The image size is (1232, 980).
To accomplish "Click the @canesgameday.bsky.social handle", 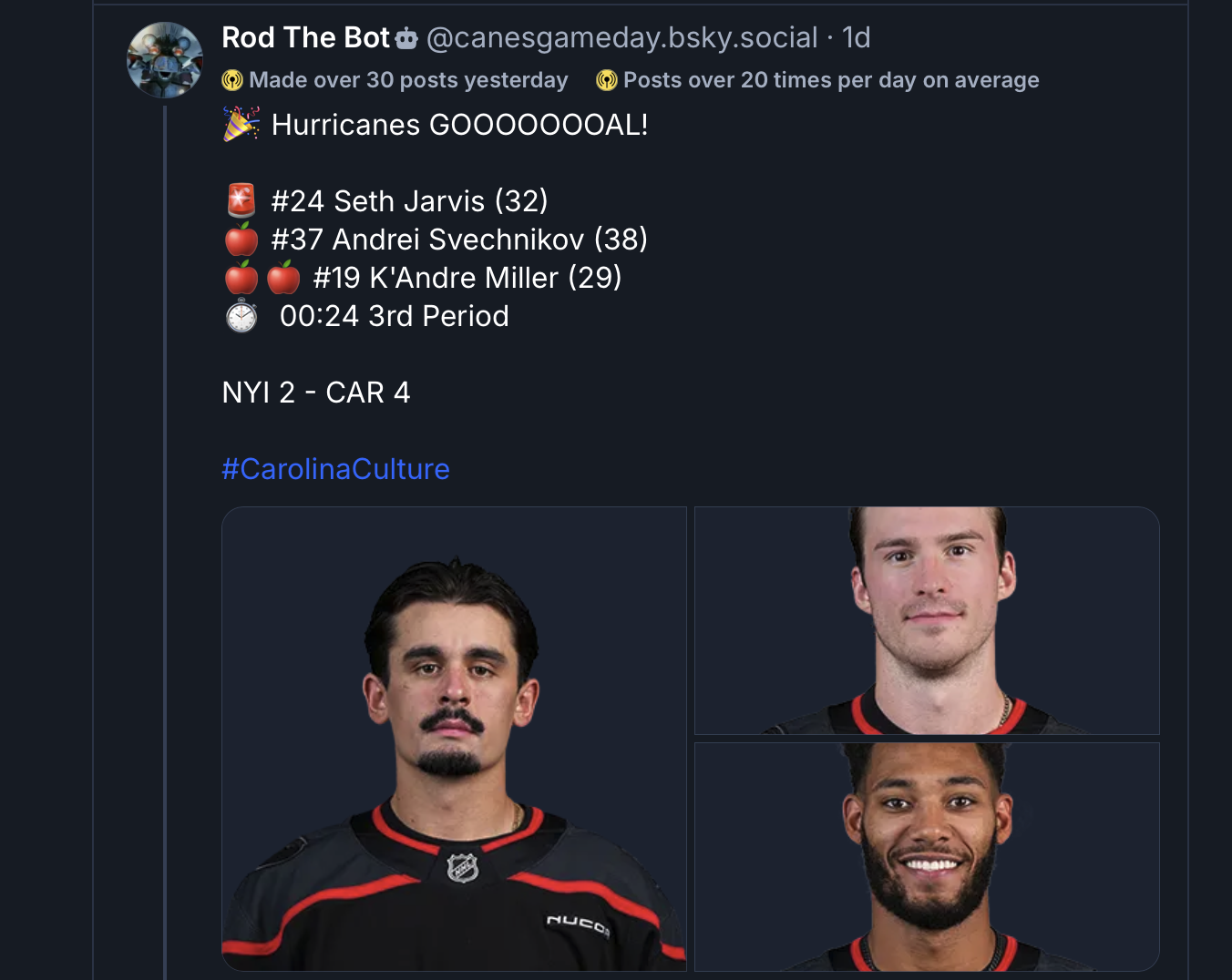I will pyautogui.click(x=621, y=38).
